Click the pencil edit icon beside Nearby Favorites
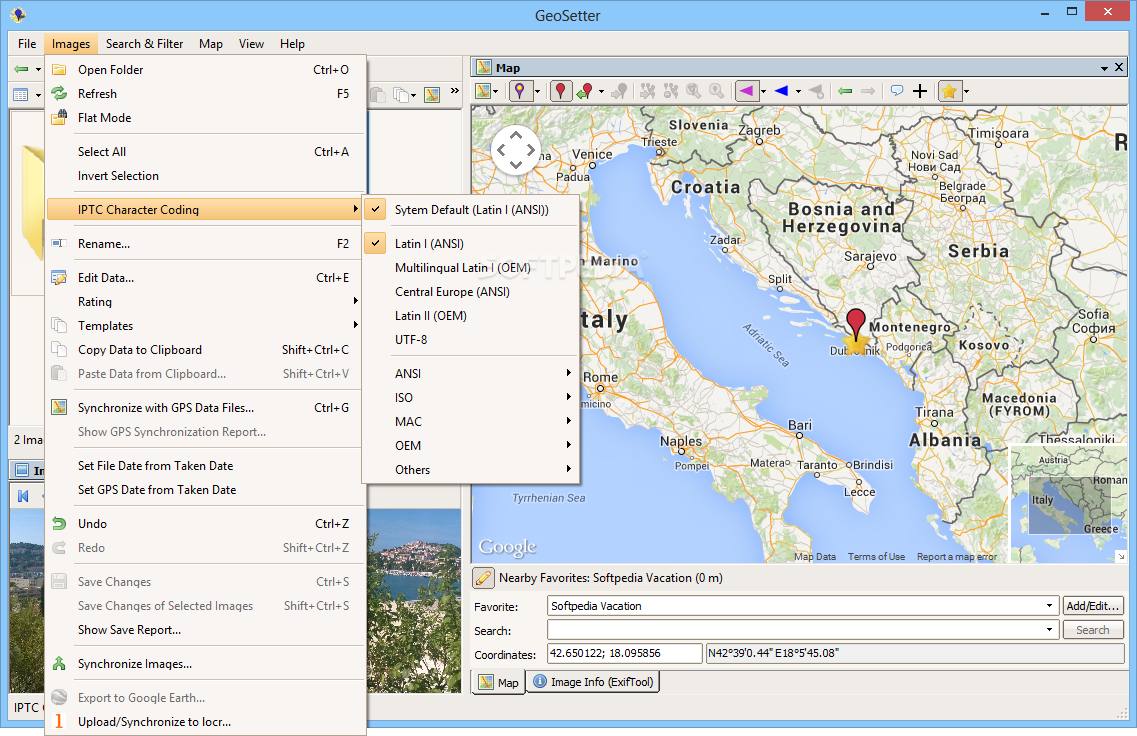Screen dimensions: 1137x736 pyautogui.click(x=483, y=578)
